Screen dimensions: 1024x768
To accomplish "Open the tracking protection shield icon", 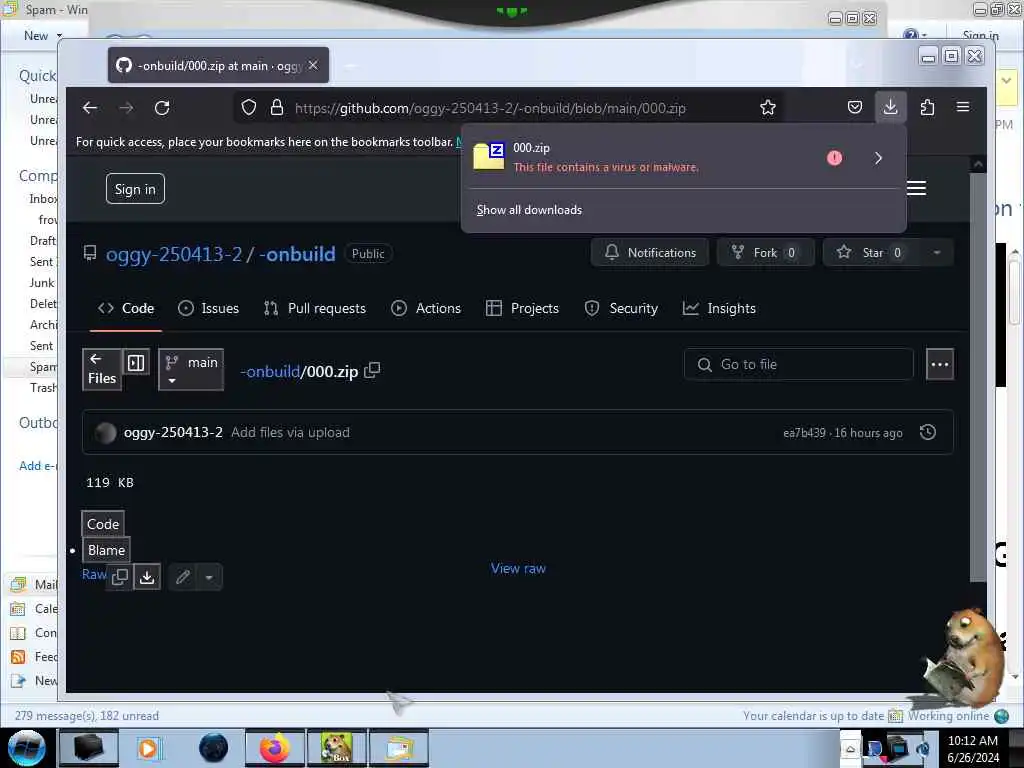I will (249, 108).
